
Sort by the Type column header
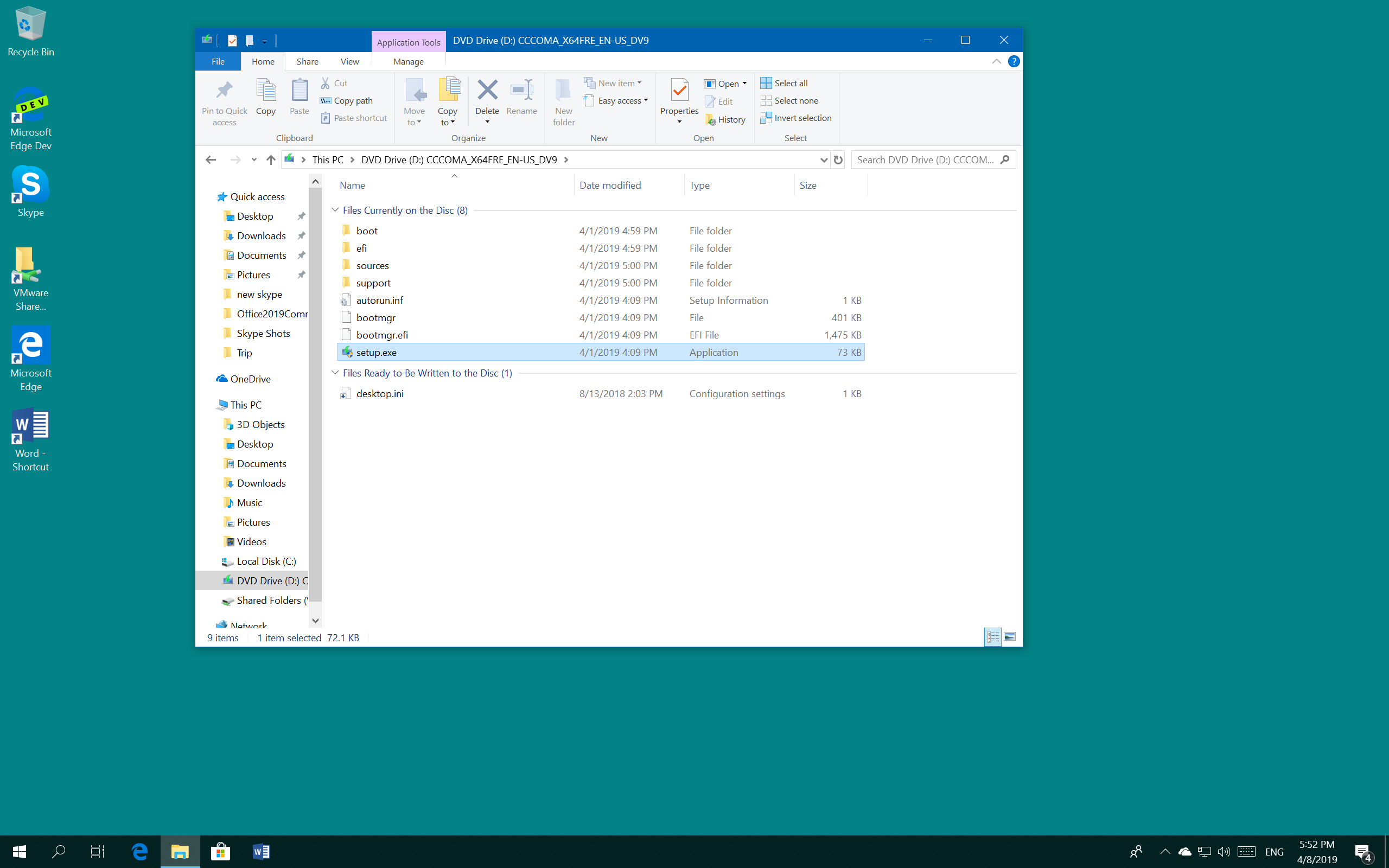point(740,185)
